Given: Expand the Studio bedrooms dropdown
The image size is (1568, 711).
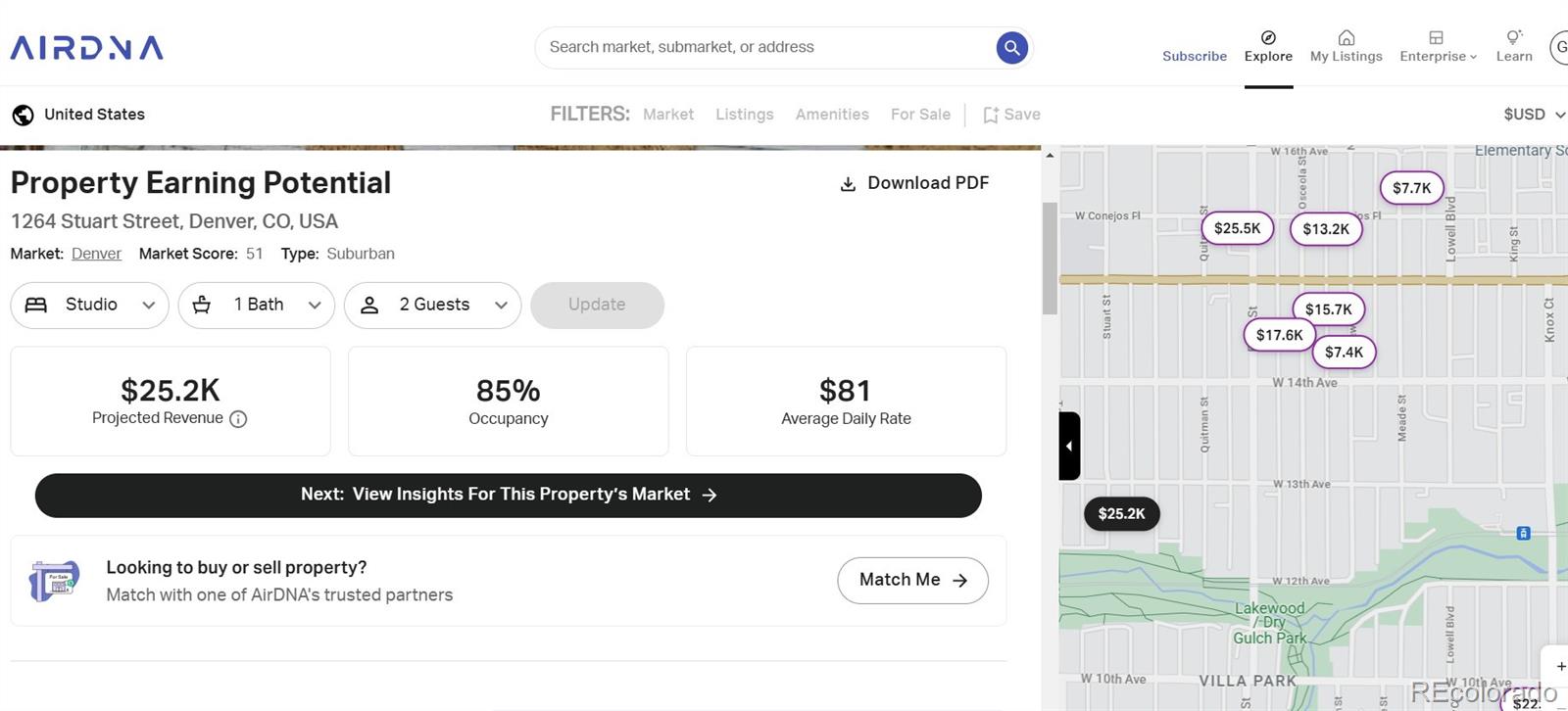Looking at the screenshot, I should click(89, 305).
